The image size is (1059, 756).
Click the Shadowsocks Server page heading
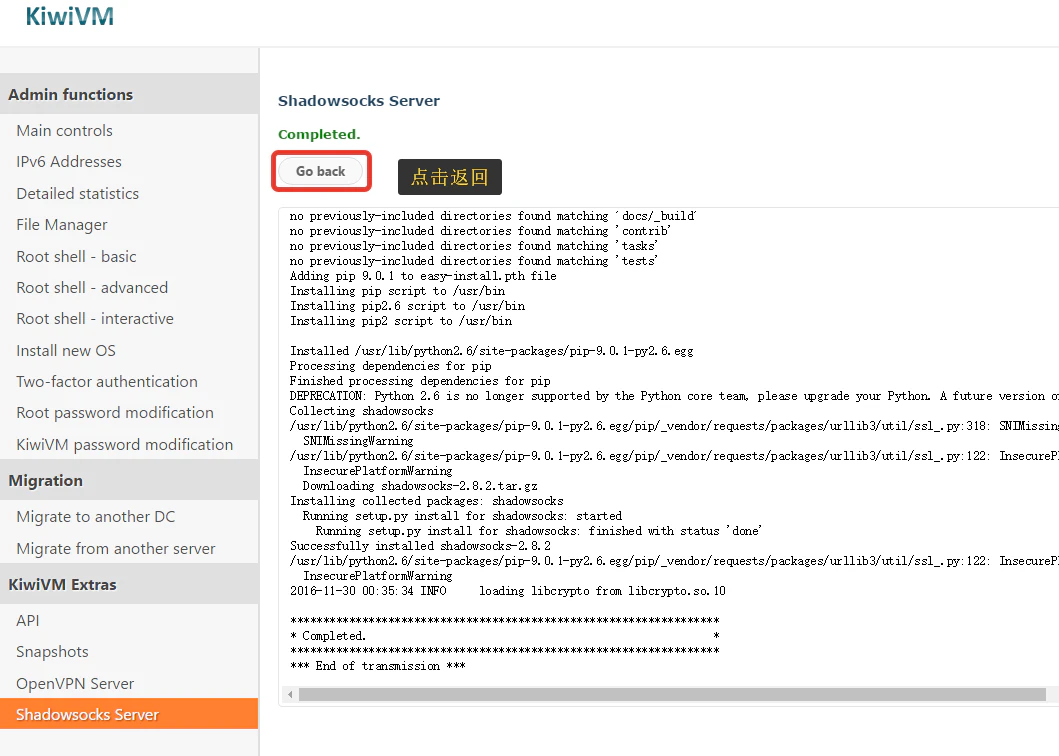[359, 101]
